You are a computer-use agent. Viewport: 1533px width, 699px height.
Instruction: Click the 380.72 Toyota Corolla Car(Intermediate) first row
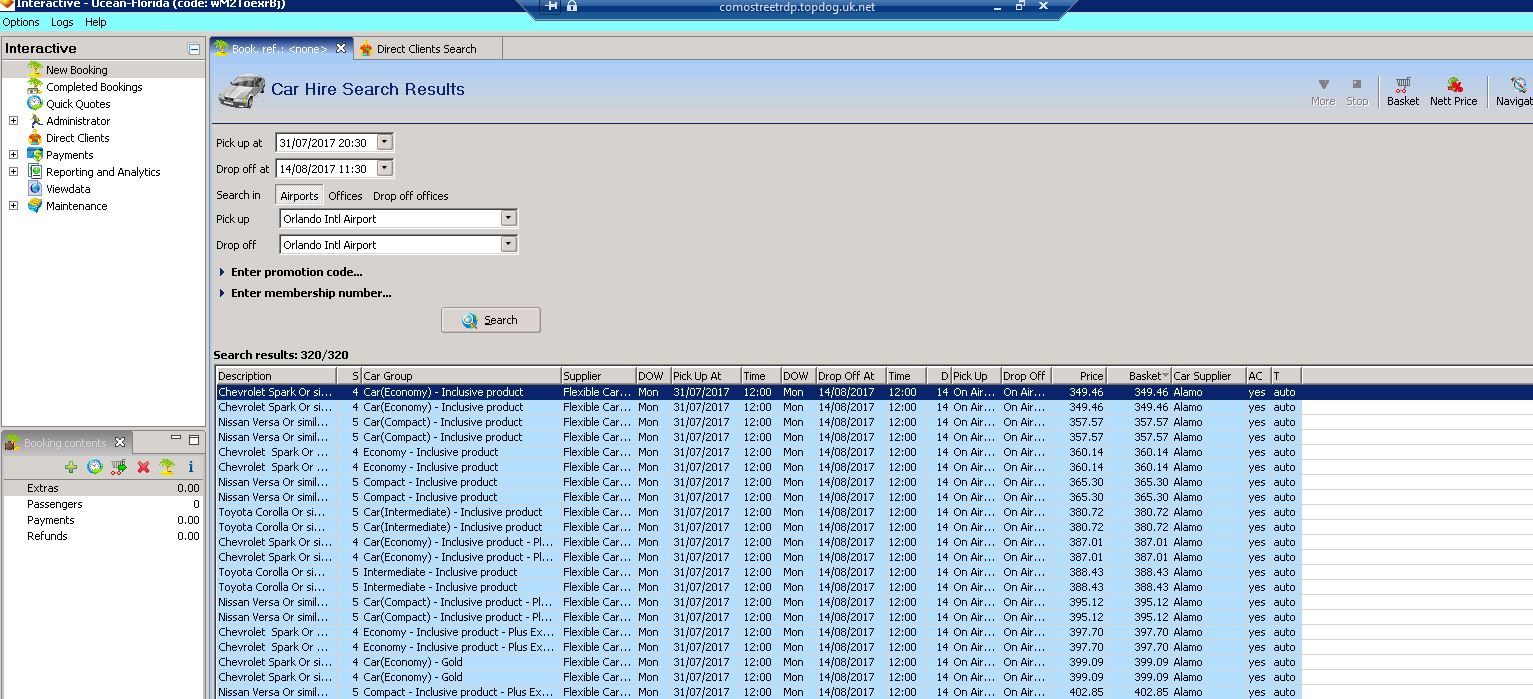(758, 512)
